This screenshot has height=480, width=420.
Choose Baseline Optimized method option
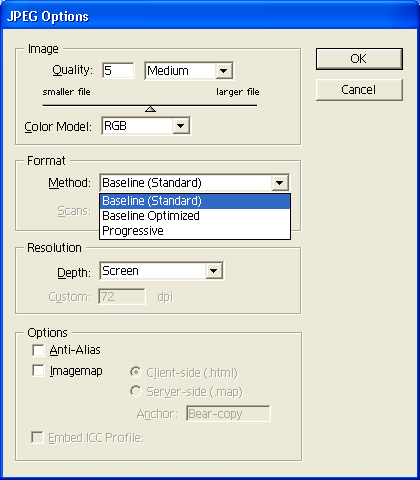(x=195, y=216)
